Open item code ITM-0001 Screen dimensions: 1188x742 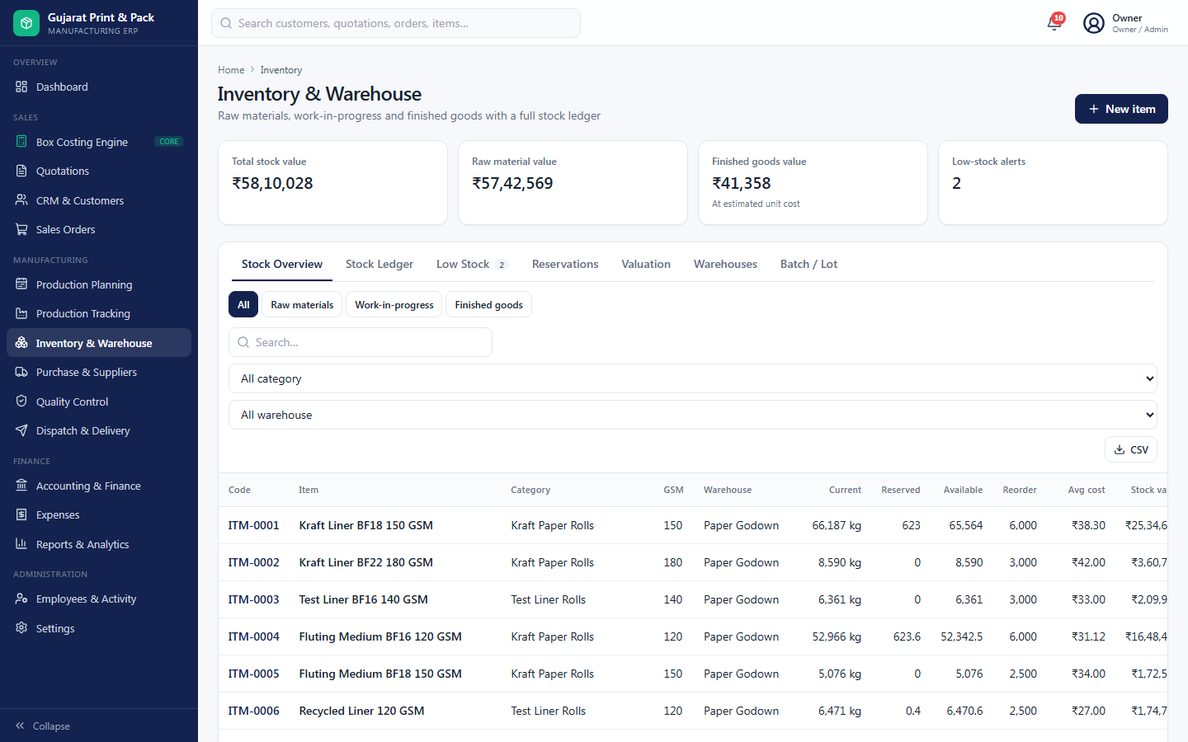pyautogui.click(x=254, y=525)
